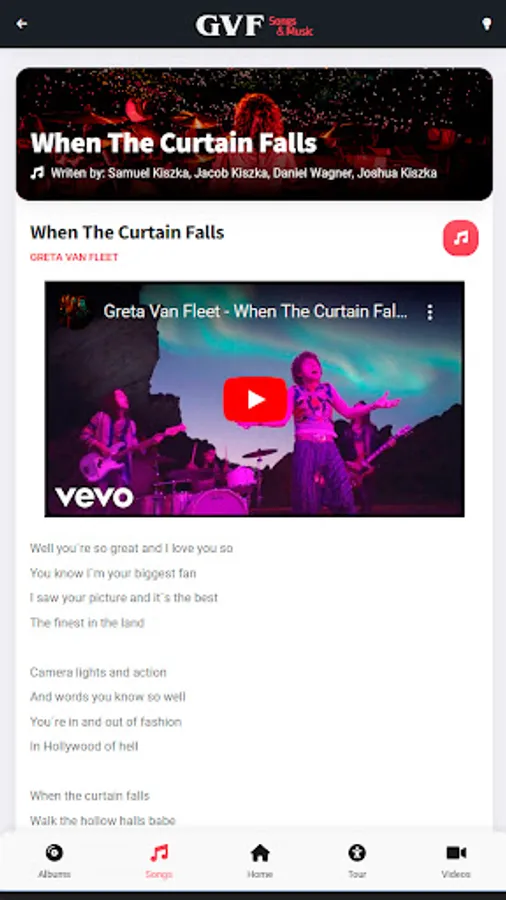Image resolution: width=506 pixels, height=900 pixels.
Task: Tap the channel avatar in video header
Action: coord(75,312)
